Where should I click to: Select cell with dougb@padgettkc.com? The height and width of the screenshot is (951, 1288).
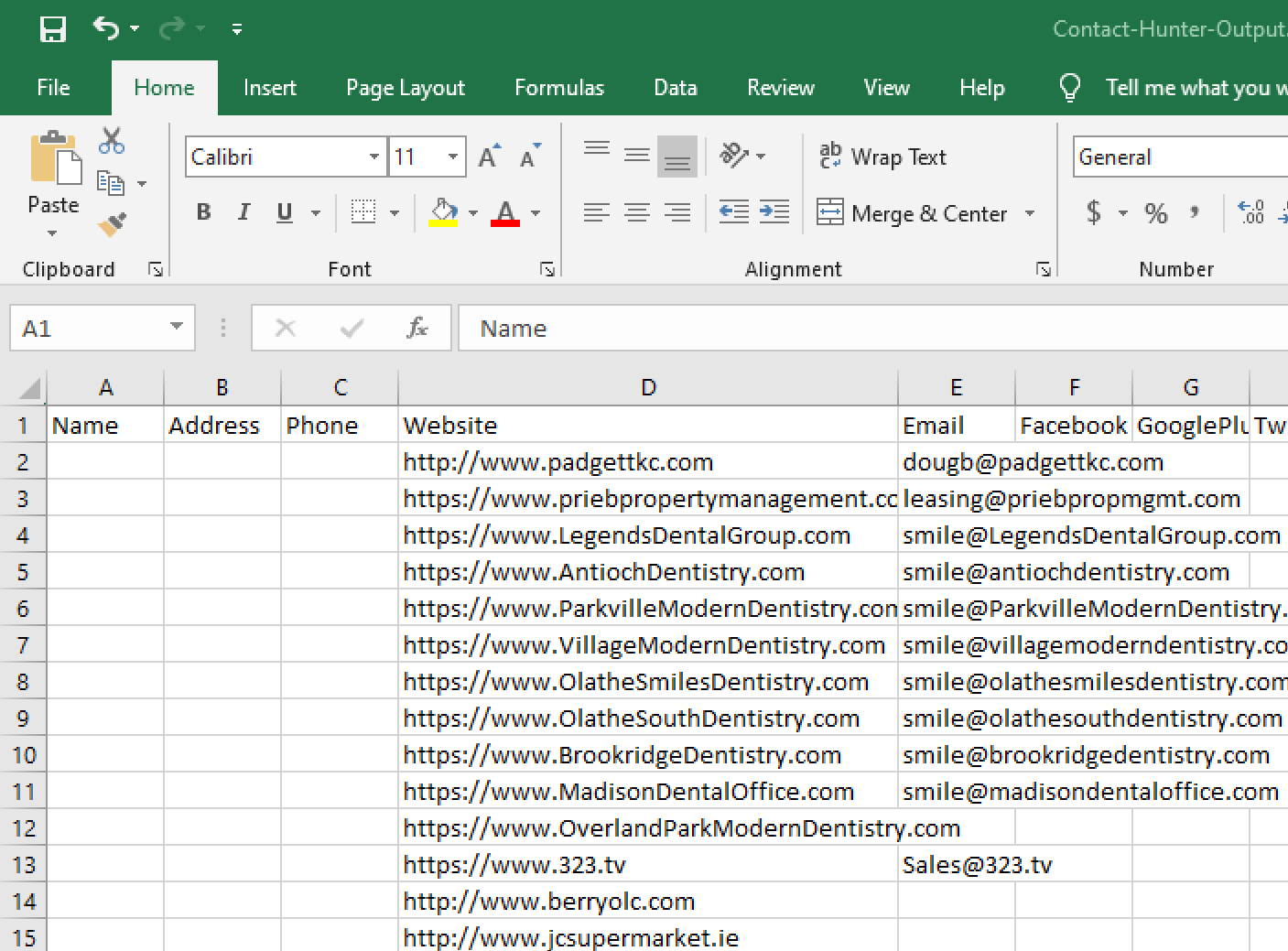point(957,462)
